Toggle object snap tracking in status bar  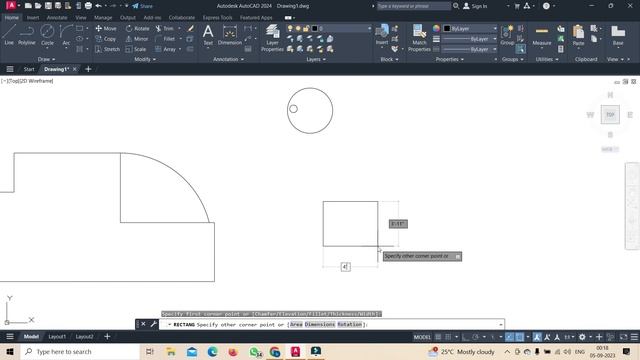click(509, 337)
